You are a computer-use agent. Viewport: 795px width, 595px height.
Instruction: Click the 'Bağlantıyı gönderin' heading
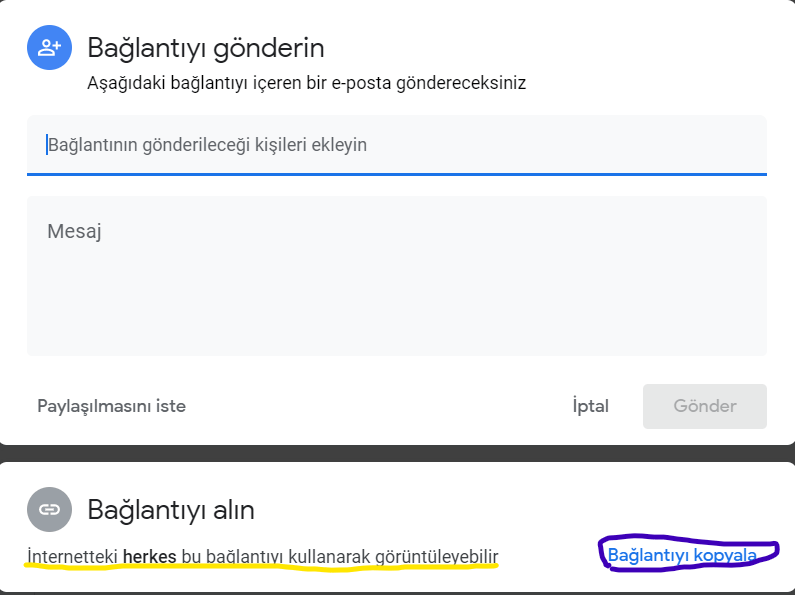click(x=206, y=47)
